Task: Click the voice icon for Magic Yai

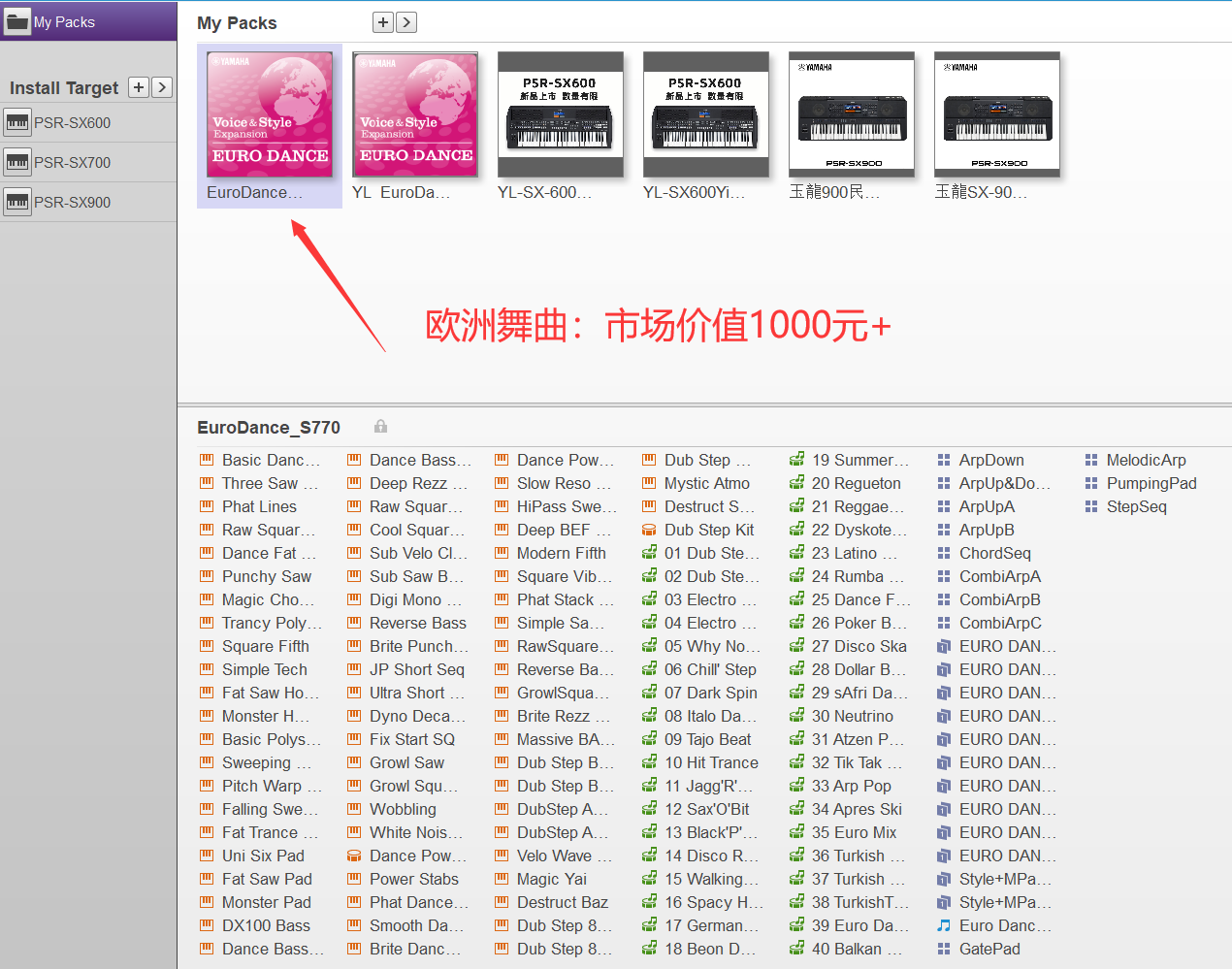Action: pyautogui.click(x=502, y=879)
